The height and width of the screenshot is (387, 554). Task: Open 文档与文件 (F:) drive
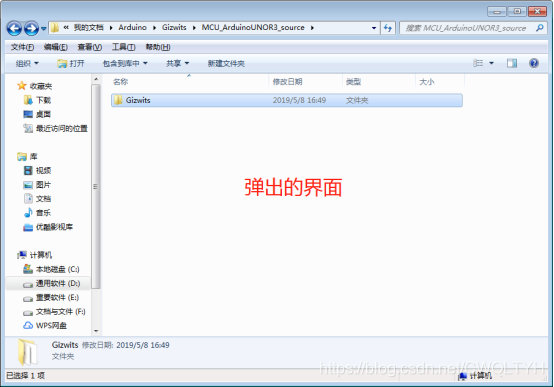tap(54, 312)
